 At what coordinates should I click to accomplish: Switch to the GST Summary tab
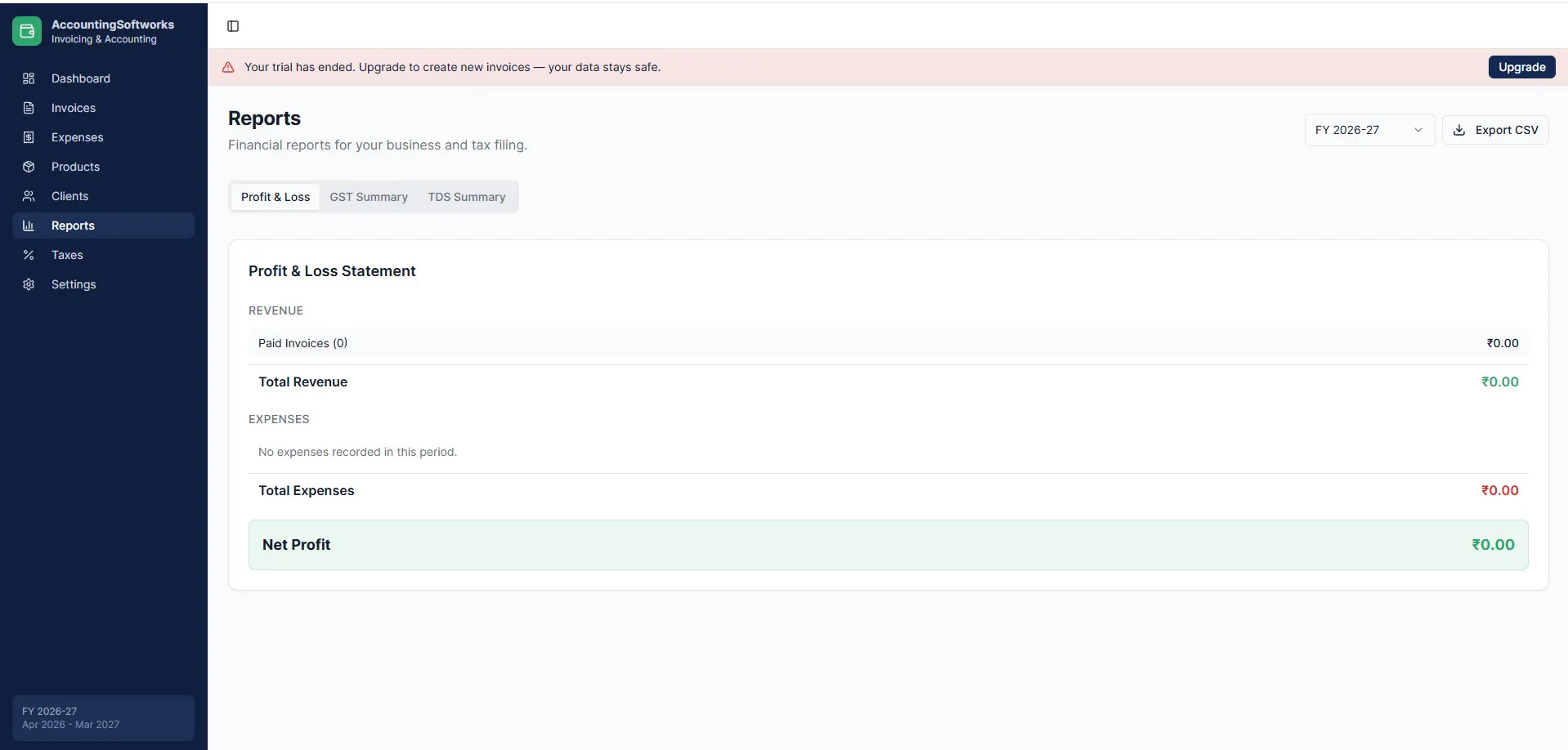(x=369, y=197)
